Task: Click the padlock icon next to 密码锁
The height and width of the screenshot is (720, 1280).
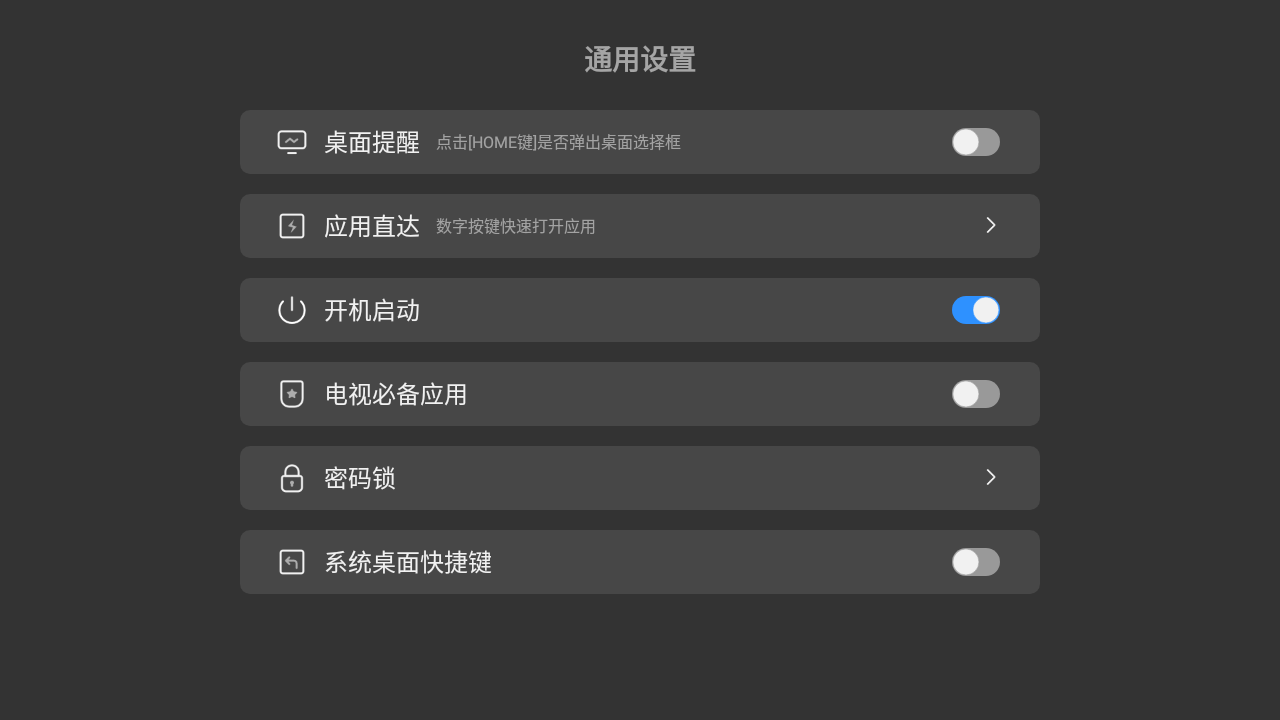Action: (291, 478)
